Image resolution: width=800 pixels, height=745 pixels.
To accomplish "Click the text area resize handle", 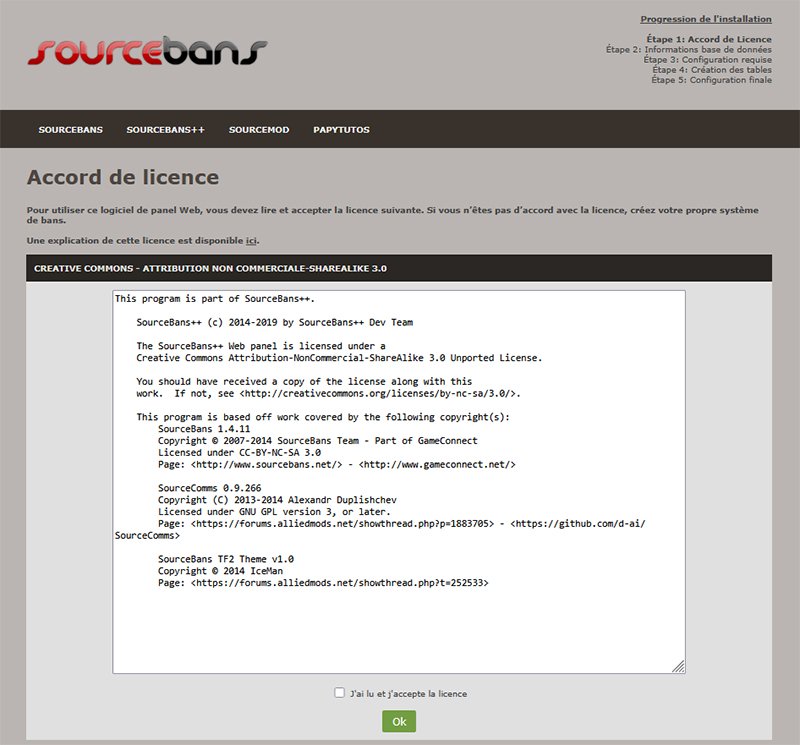I will 679,667.
